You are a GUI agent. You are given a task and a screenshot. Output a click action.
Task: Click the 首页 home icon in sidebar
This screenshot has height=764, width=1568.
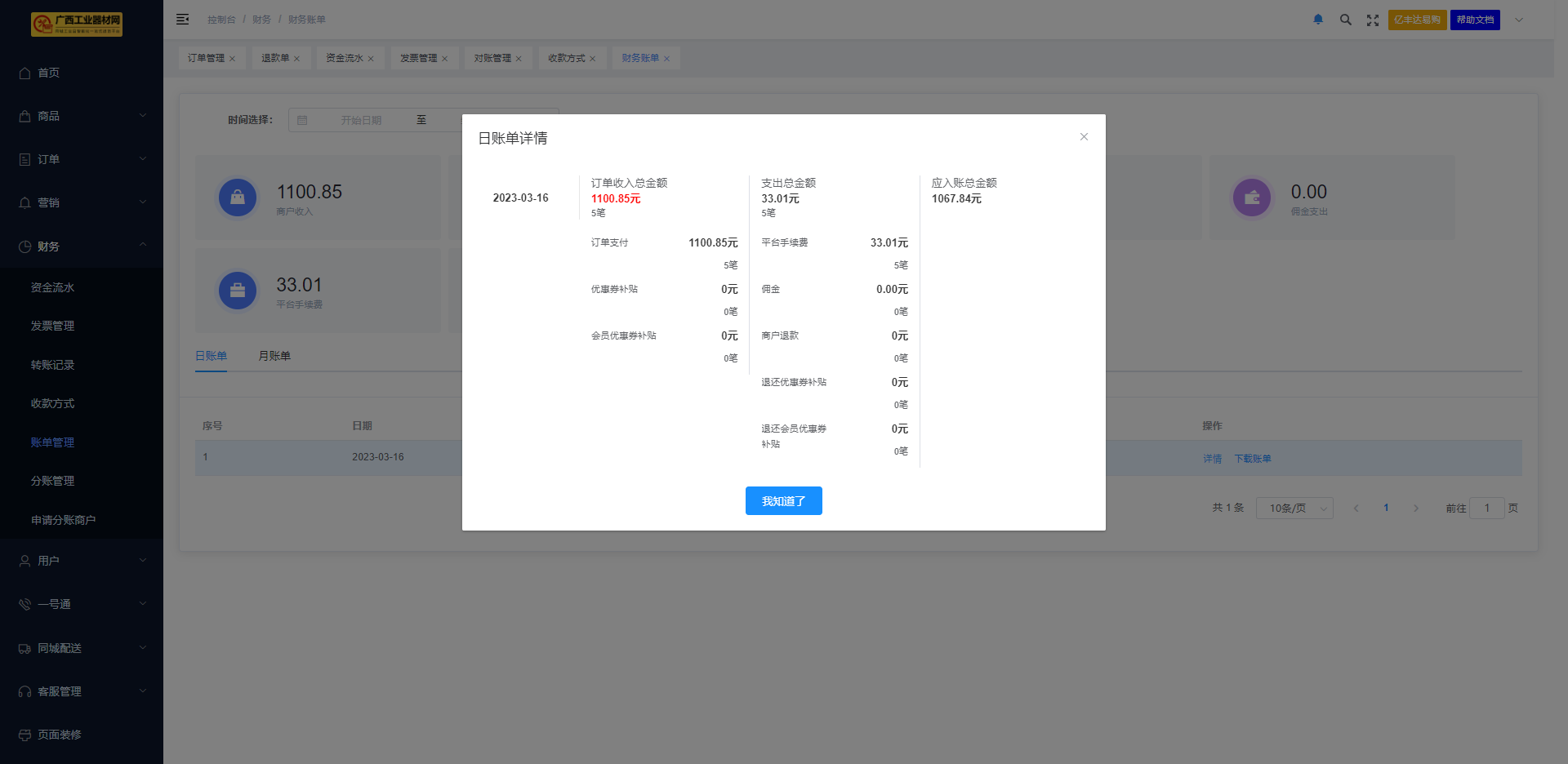[25, 73]
